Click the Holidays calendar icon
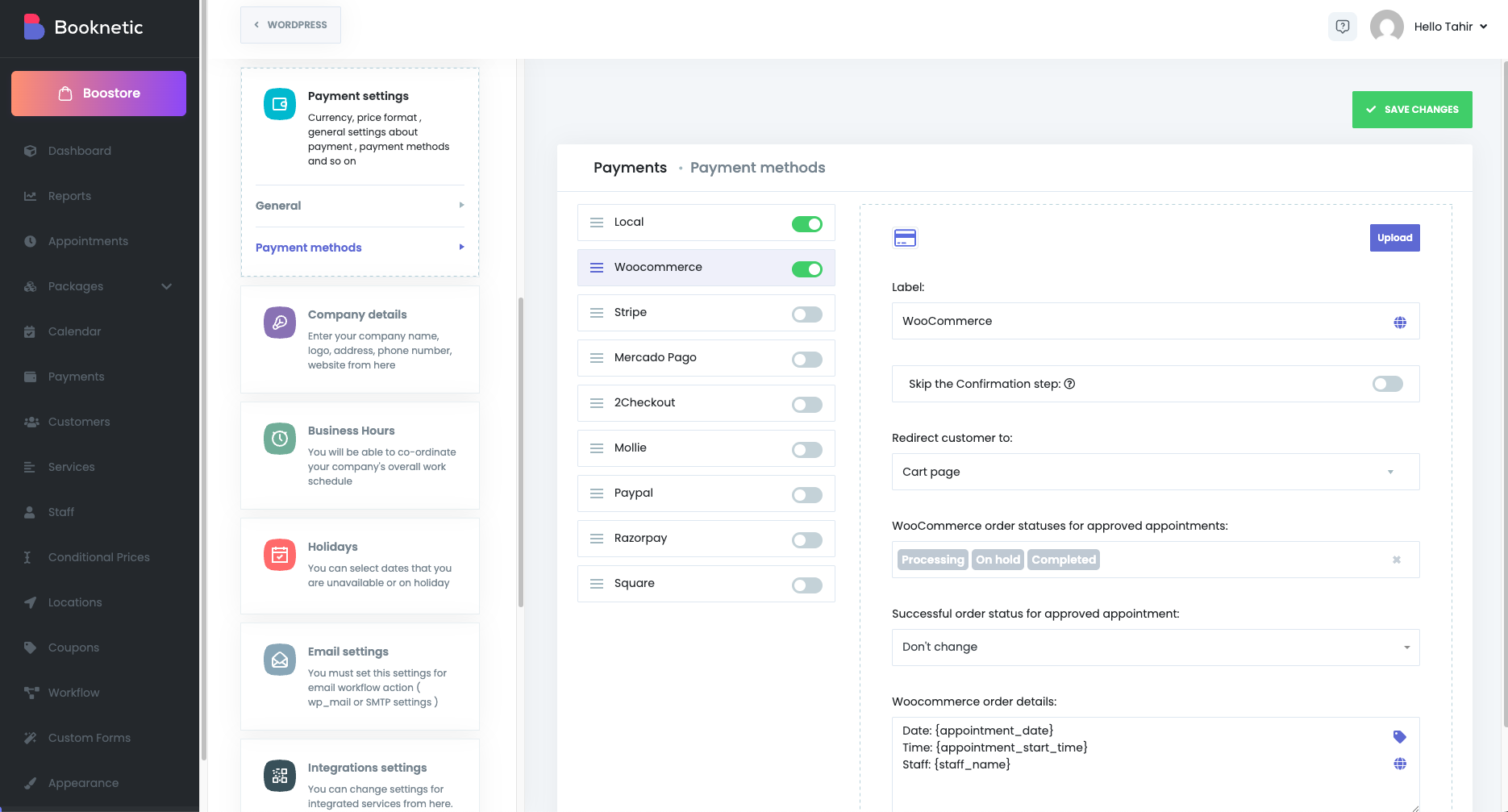1508x812 pixels. pyautogui.click(x=280, y=555)
